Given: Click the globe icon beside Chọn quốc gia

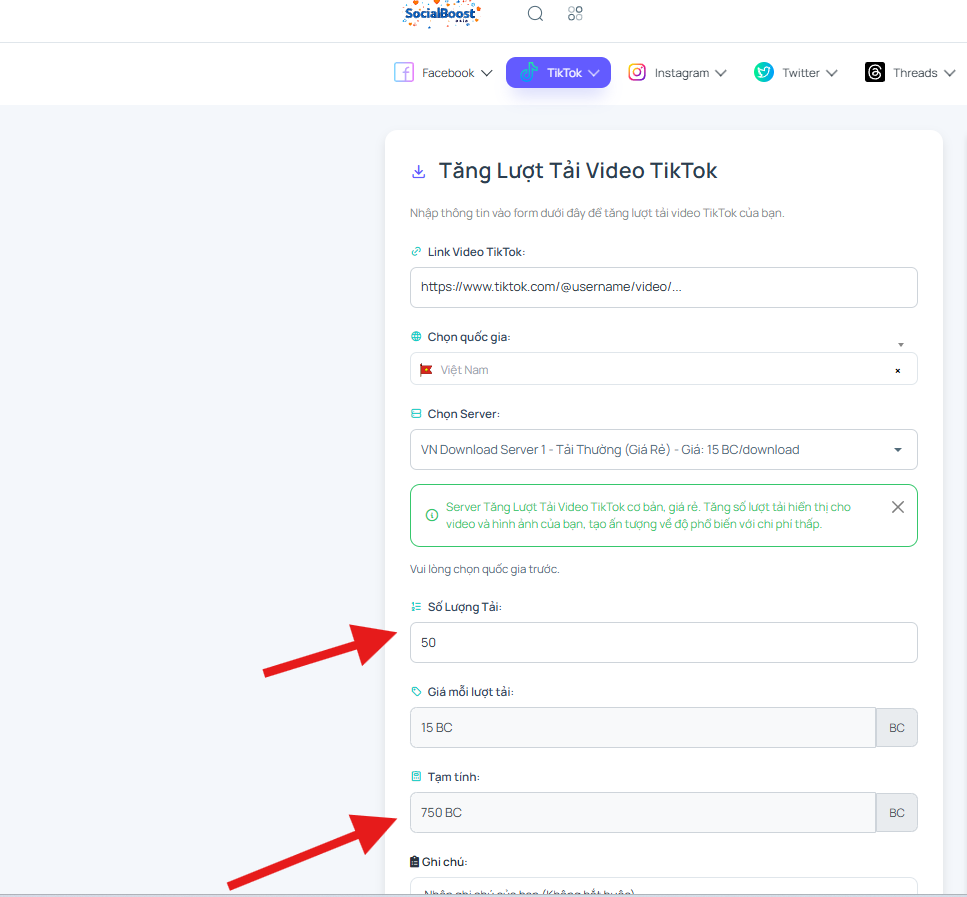Looking at the screenshot, I should [x=416, y=336].
